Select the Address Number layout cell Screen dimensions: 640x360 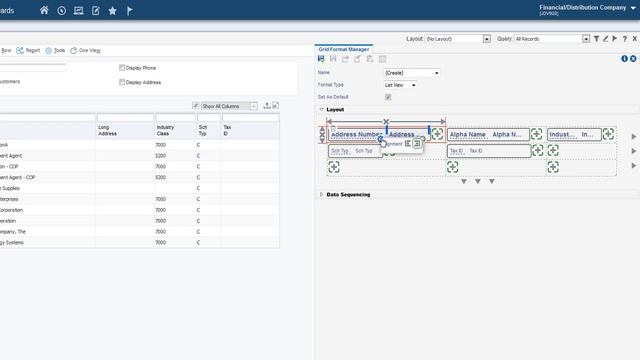[378, 134]
